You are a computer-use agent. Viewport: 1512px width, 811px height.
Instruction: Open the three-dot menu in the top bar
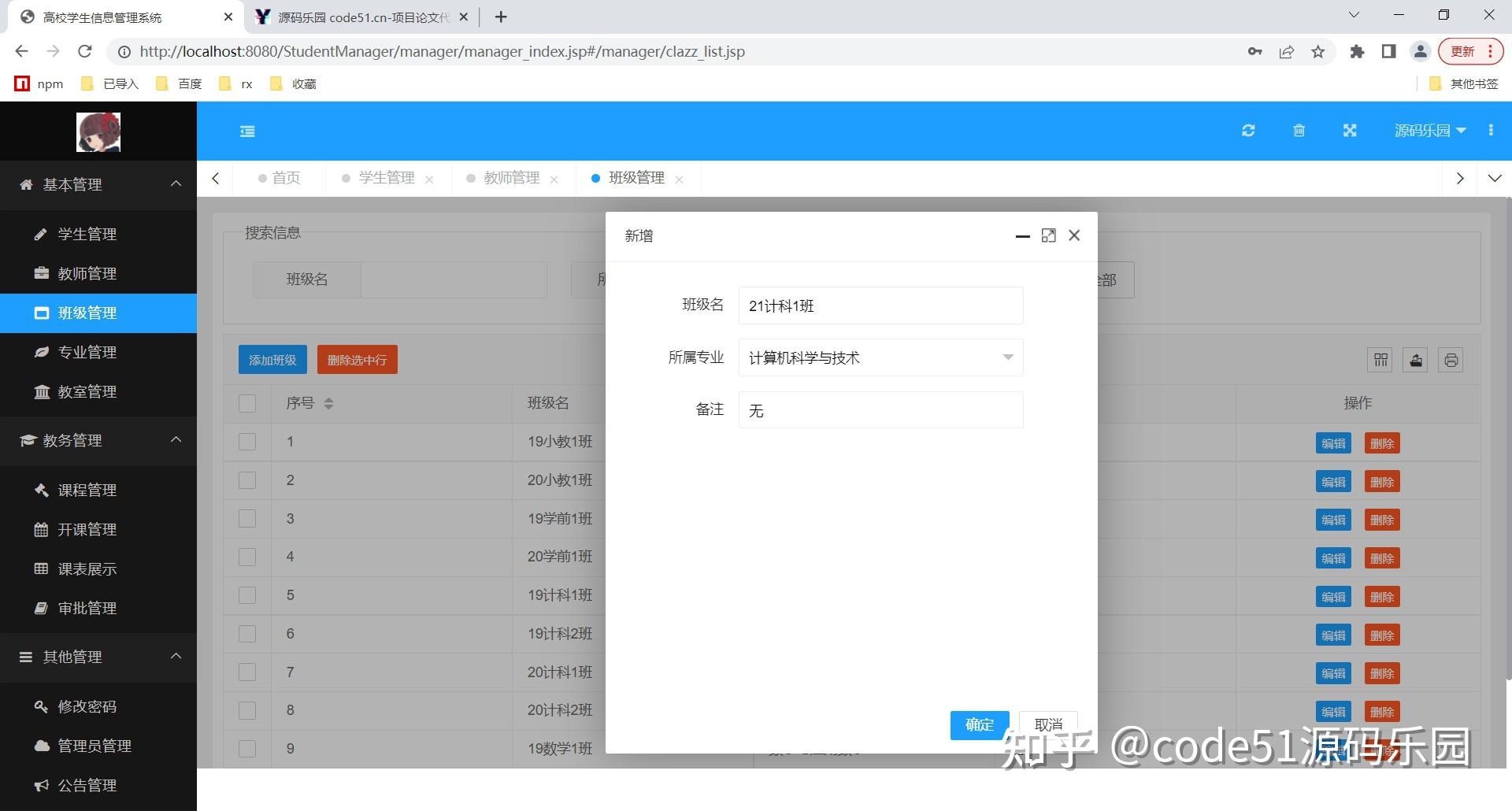[x=1491, y=131]
